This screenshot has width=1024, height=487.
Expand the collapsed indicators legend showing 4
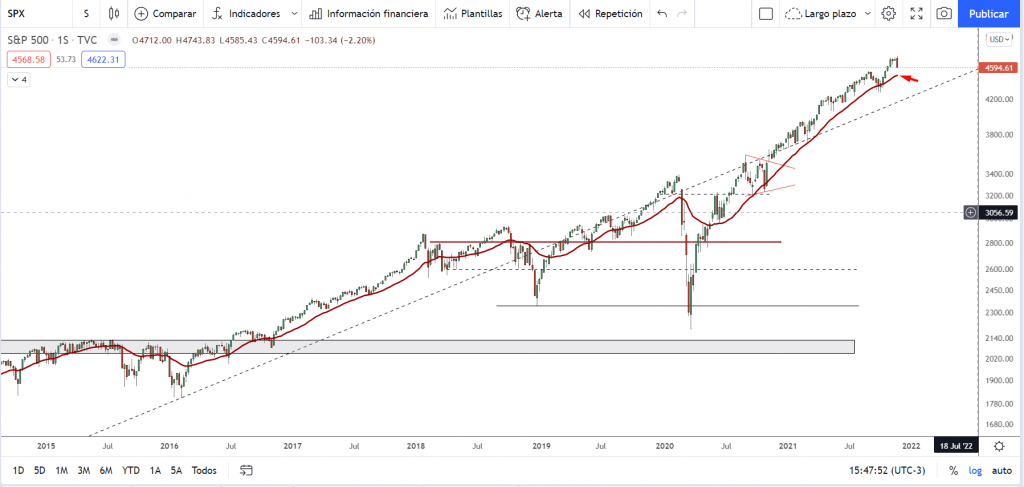point(18,80)
